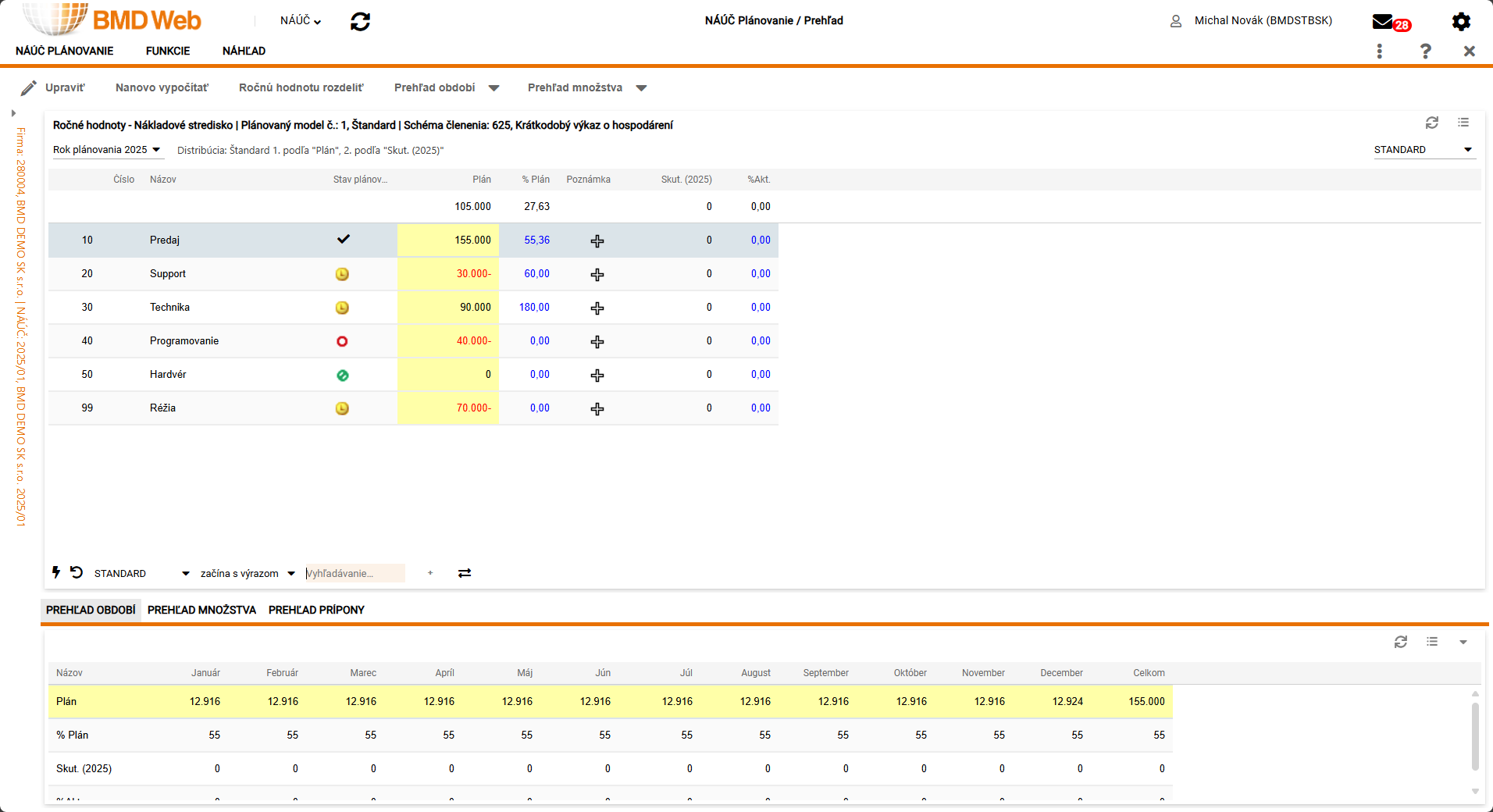
Task: Open the three-dot more options menu
Action: coord(1380,52)
